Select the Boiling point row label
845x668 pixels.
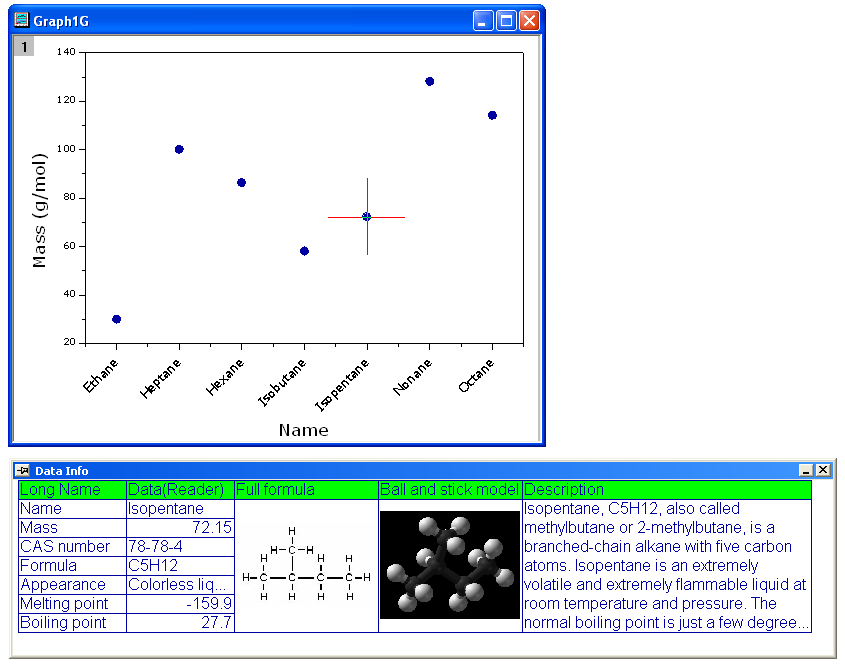coord(72,623)
